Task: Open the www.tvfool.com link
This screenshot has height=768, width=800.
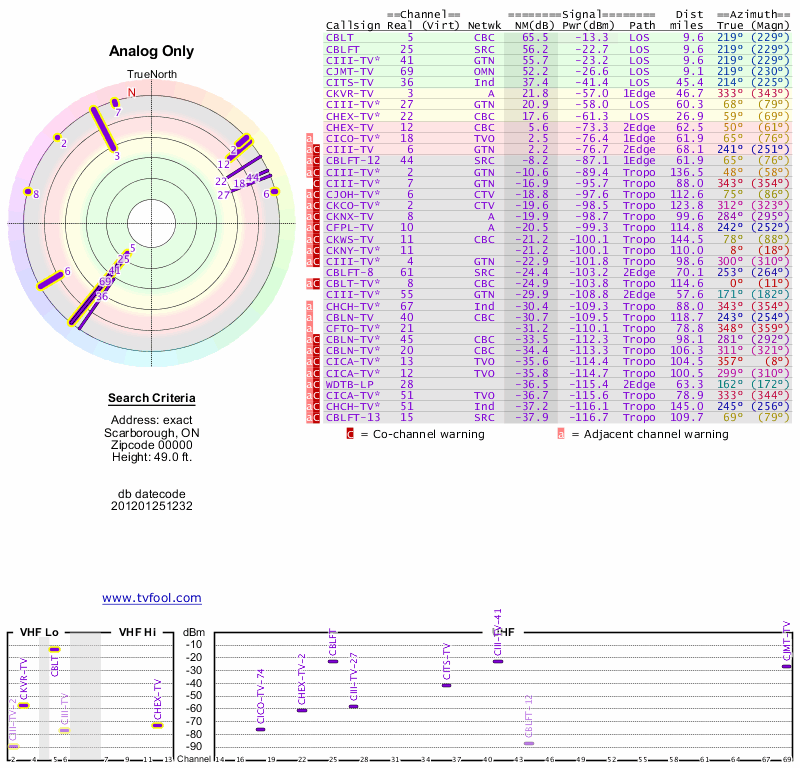Action: [152, 598]
